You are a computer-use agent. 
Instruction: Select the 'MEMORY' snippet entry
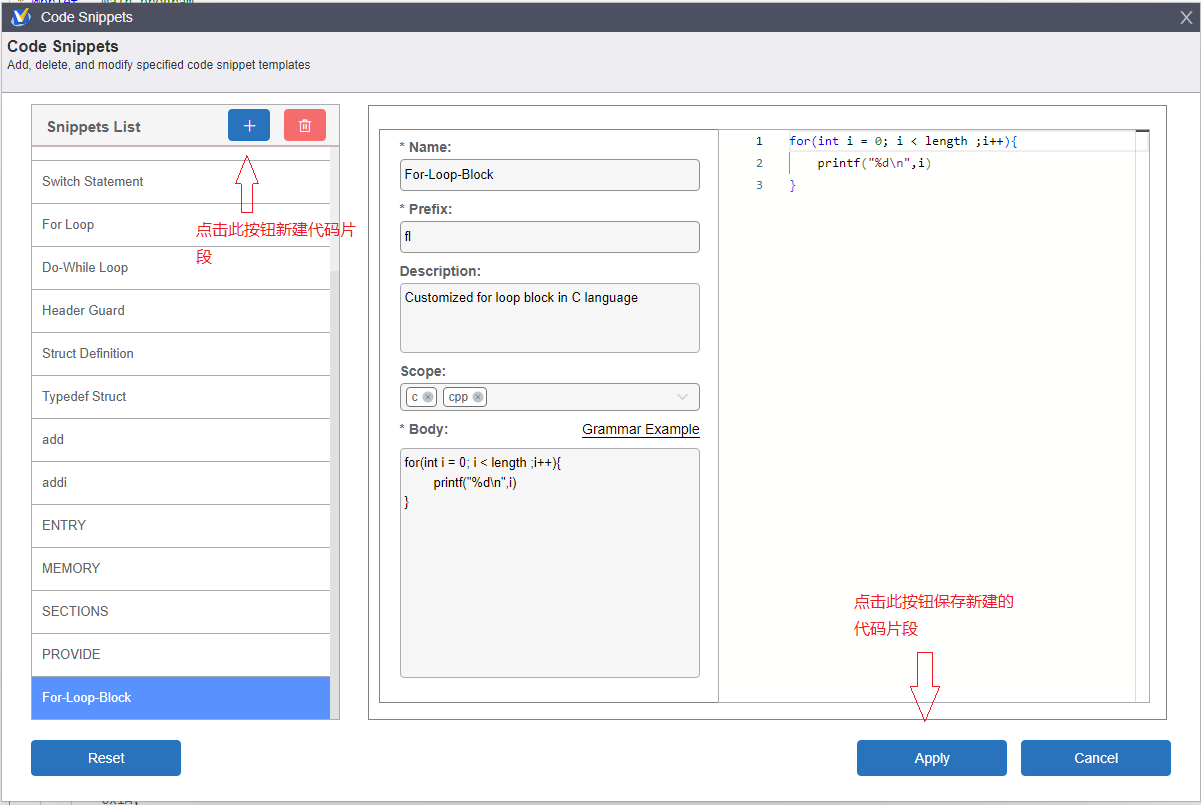point(181,568)
